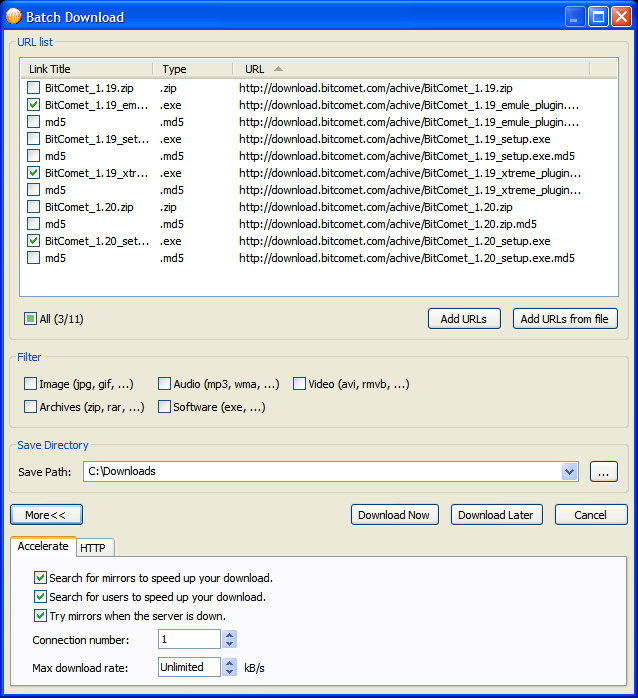638x698 pixels.
Task: Uncheck Search for mirrors to speed up download
Action: 40,578
